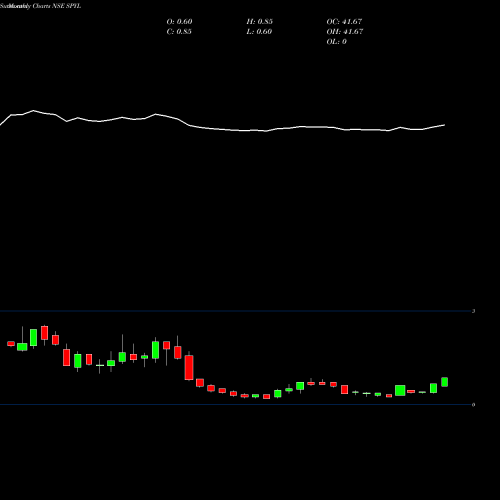Click the upper price axis label "3"

(x=473, y=311)
